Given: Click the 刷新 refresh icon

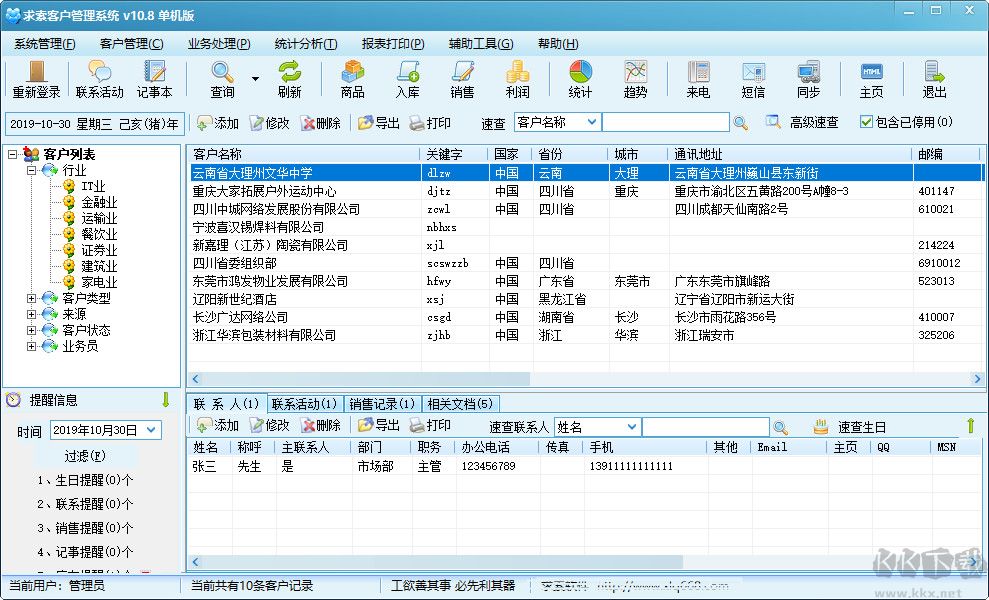Looking at the screenshot, I should 291,80.
